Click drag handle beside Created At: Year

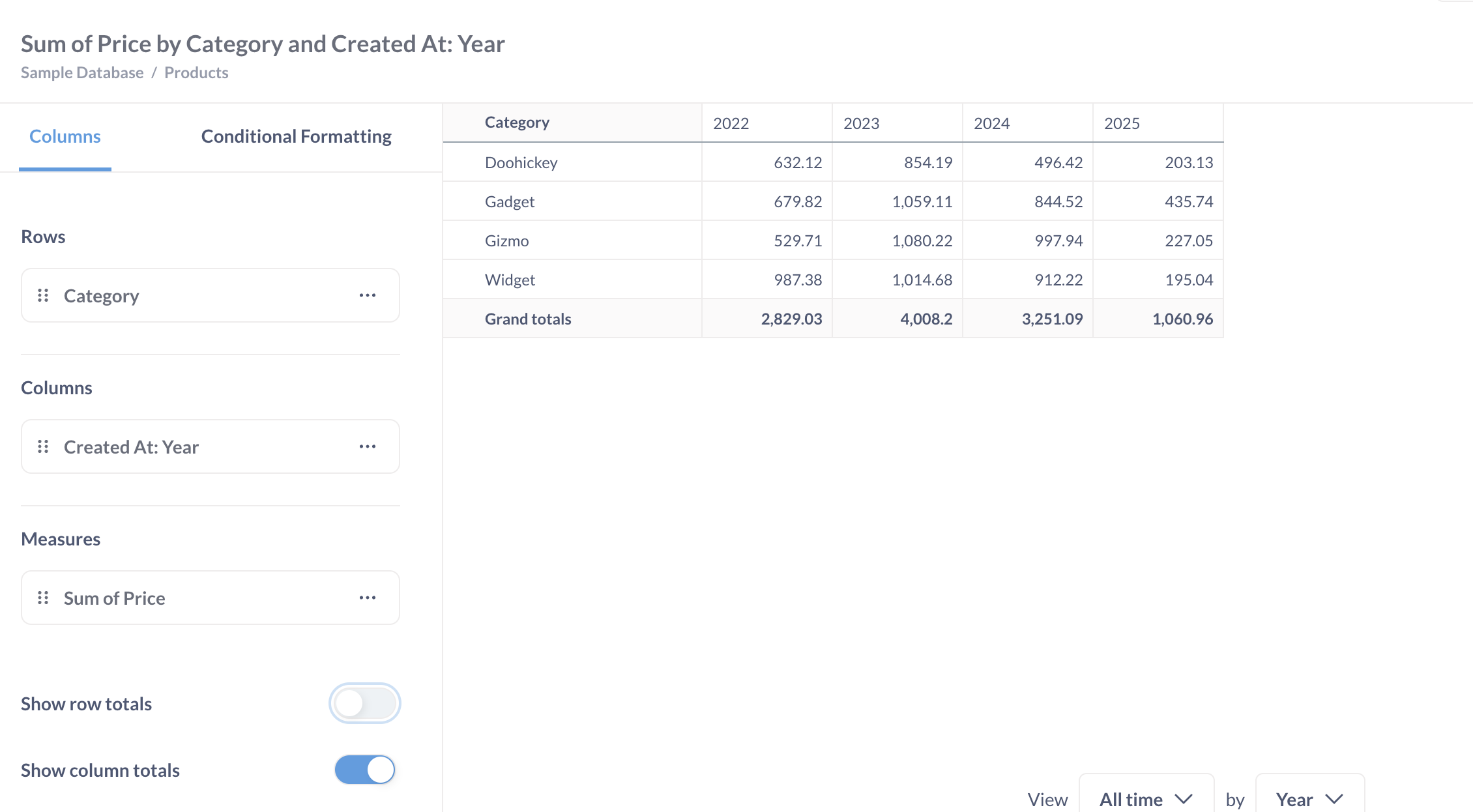pyautogui.click(x=43, y=447)
